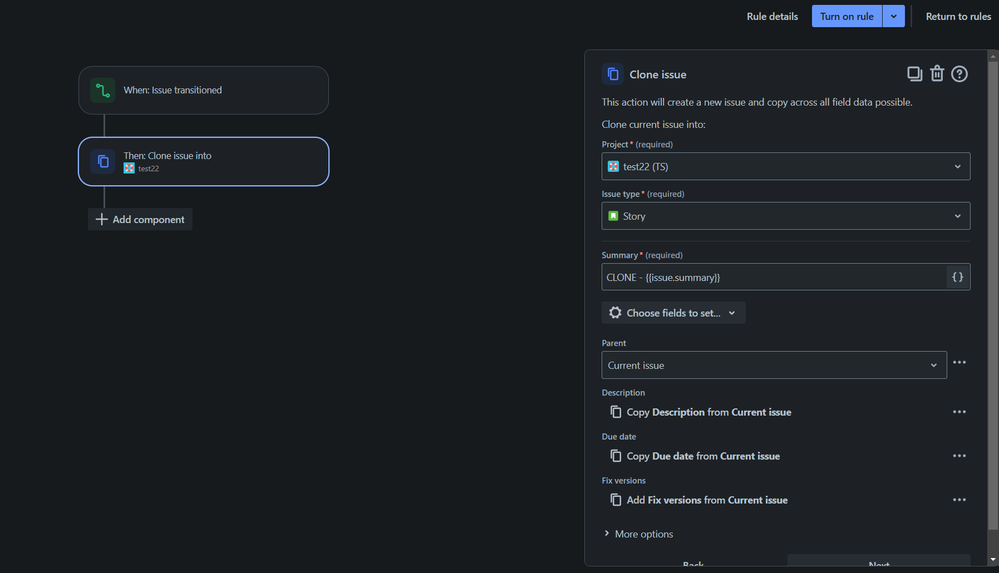
Task: Click the panel's vertical scrollbar thumb
Action: pyautogui.click(x=993, y=296)
